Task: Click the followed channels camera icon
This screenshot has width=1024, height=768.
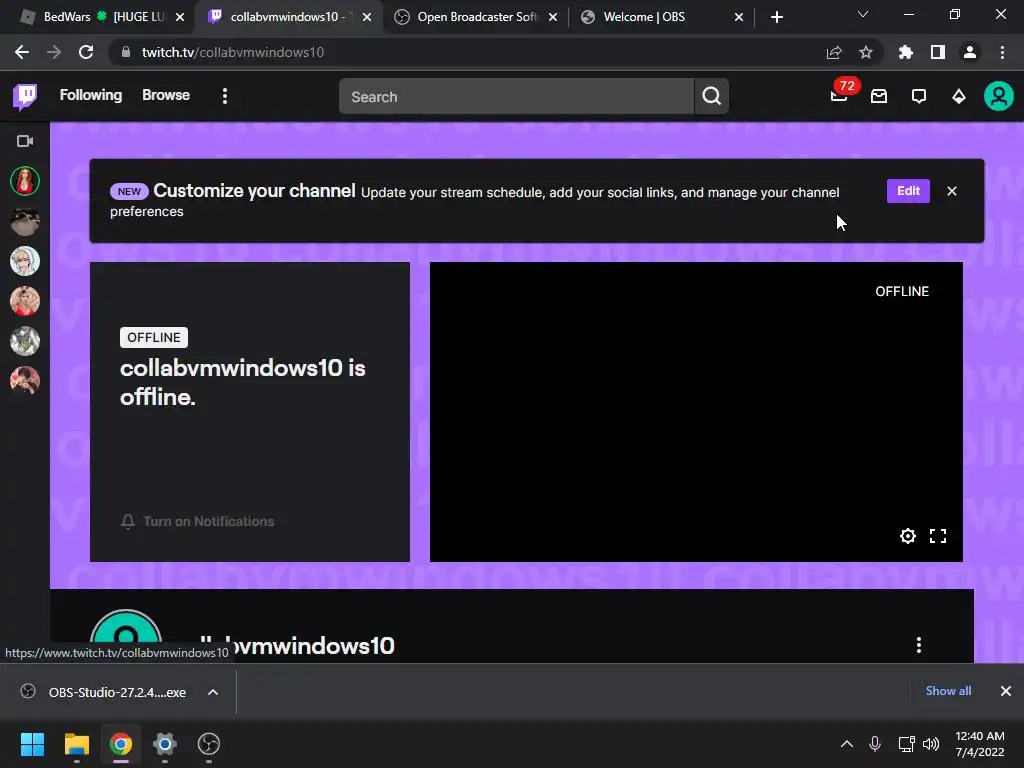Action: pos(25,141)
